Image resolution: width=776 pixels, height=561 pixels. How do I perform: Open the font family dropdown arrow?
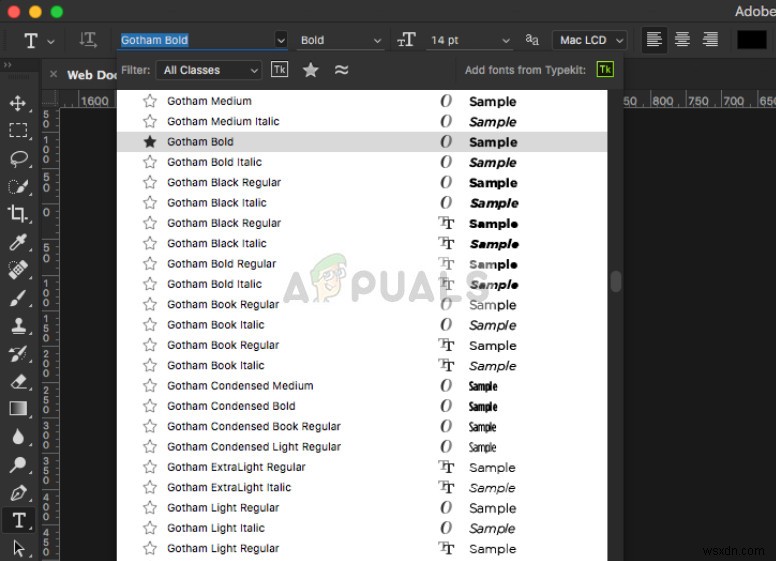coord(281,40)
